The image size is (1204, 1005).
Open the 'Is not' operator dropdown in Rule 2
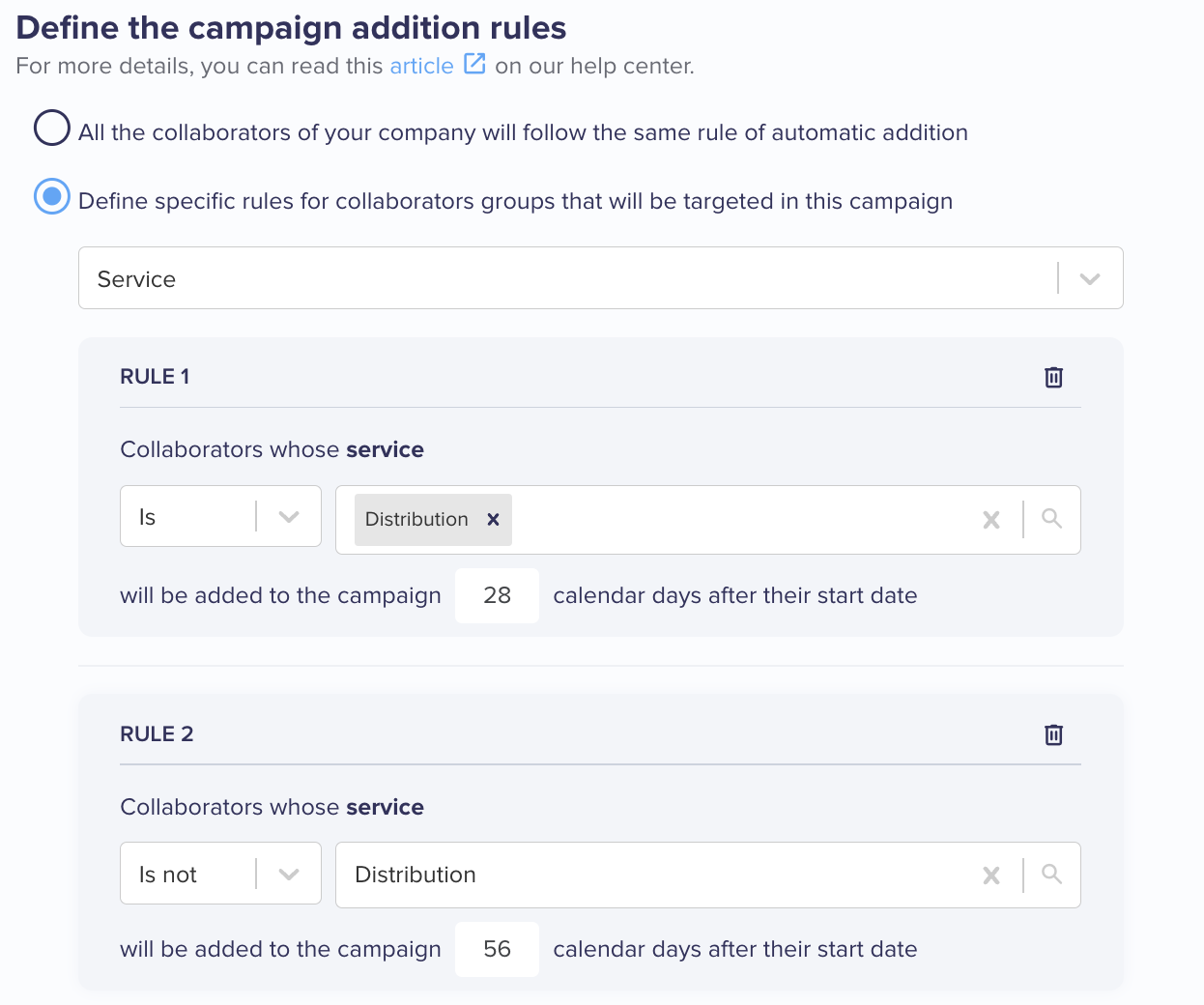[x=220, y=874]
